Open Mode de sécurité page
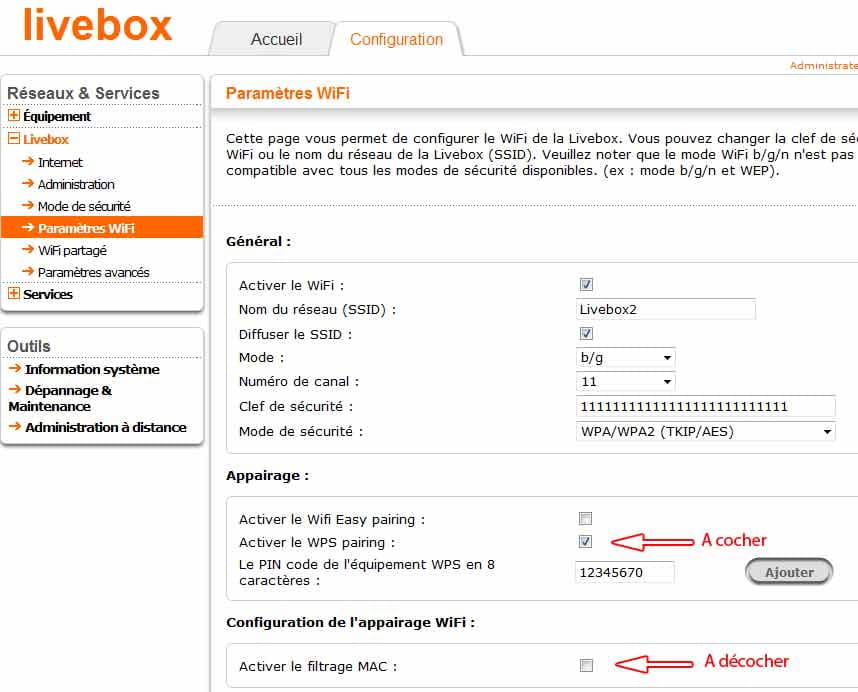Viewport: 858px width, 692px height. pos(84,206)
